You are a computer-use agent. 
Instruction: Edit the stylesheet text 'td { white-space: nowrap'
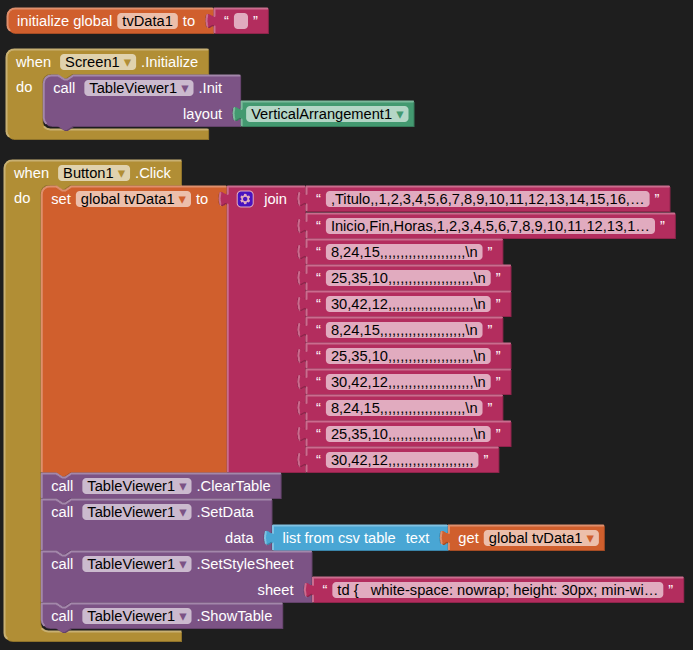(498, 590)
